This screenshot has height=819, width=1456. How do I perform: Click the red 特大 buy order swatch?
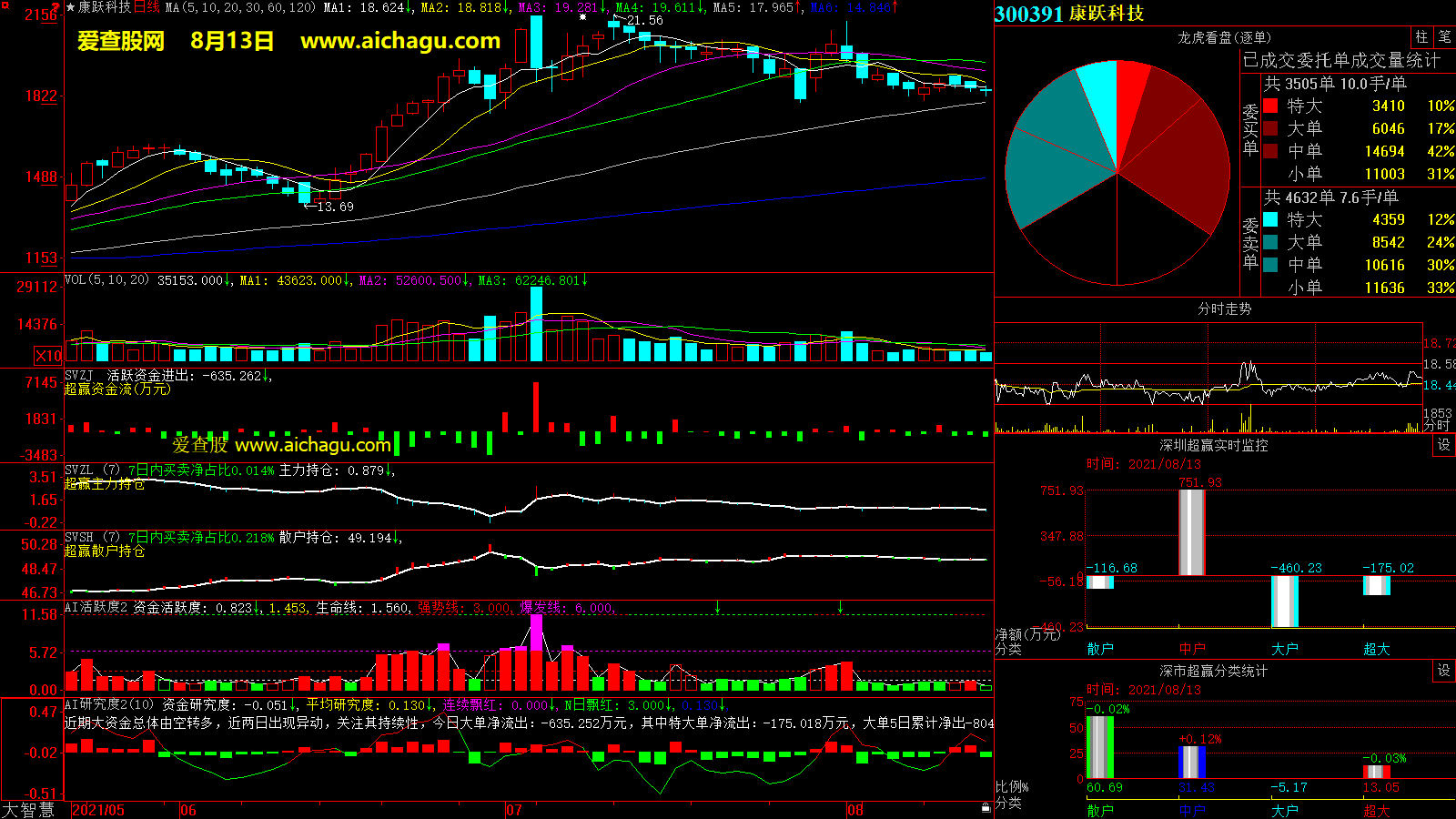pyautogui.click(x=1270, y=106)
